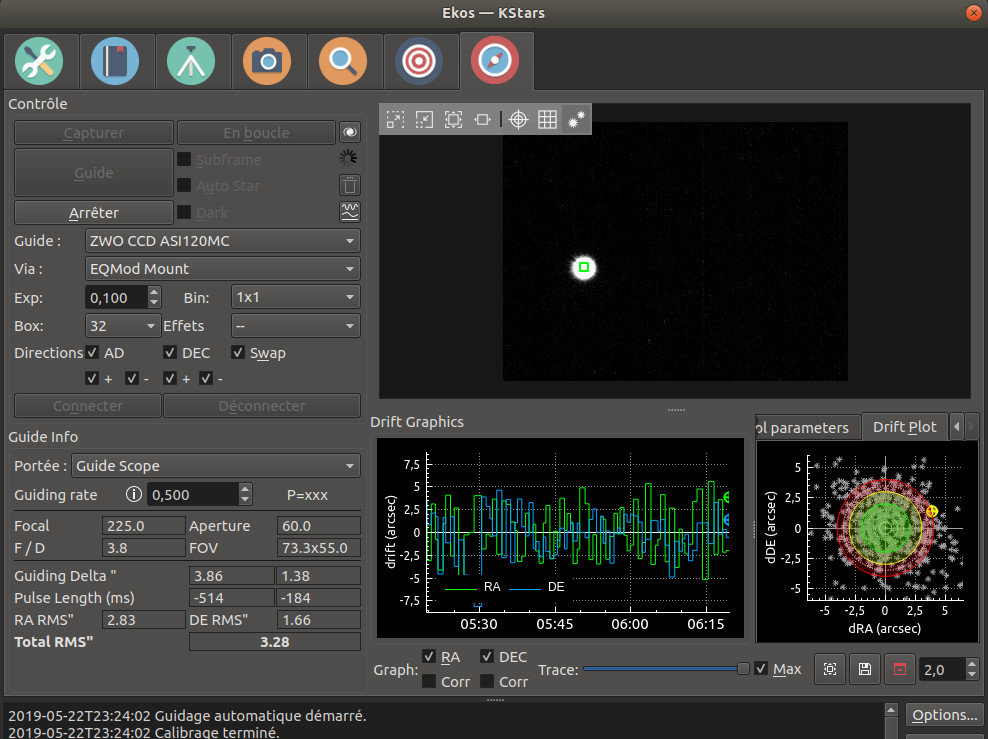Screen dimensions: 988x739
Task: Open the Setup tab with wrench icon
Action: [x=39, y=61]
